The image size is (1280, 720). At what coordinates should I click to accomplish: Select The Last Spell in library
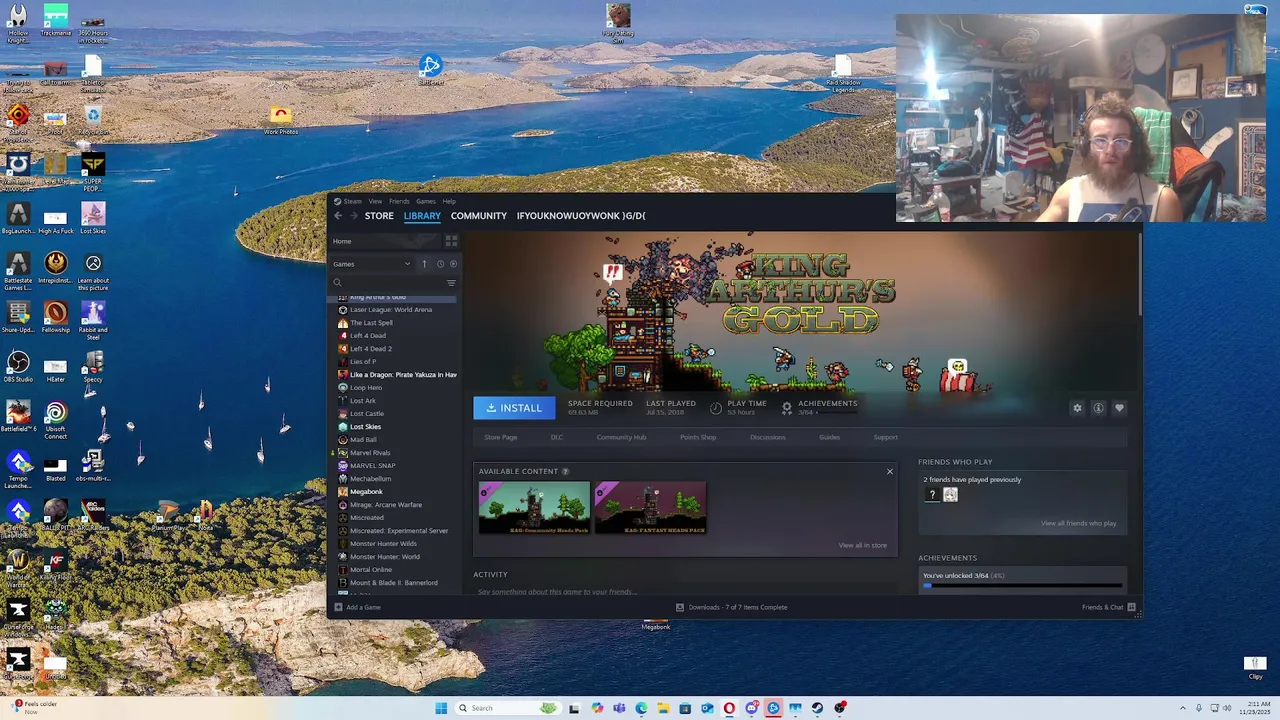click(x=371, y=323)
